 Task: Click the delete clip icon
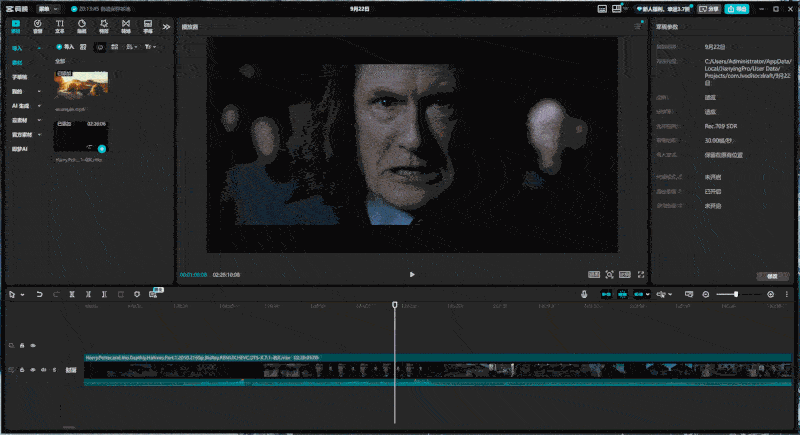(x=120, y=294)
